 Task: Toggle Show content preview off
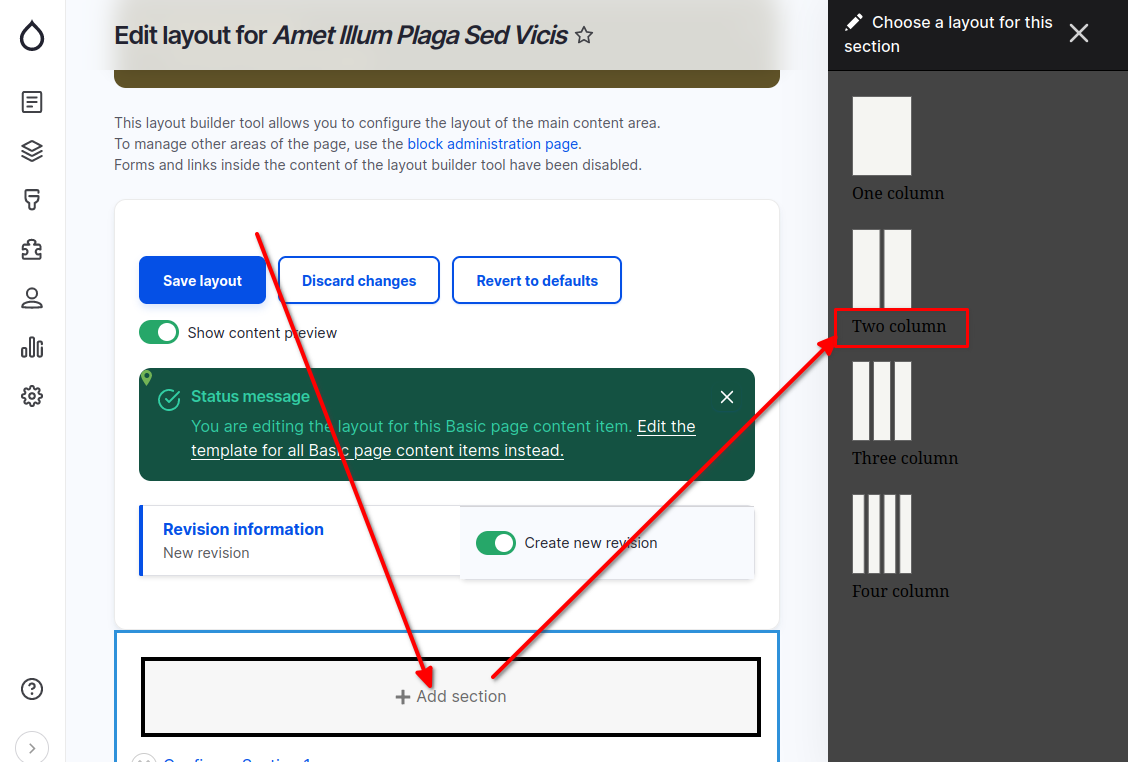tap(159, 331)
